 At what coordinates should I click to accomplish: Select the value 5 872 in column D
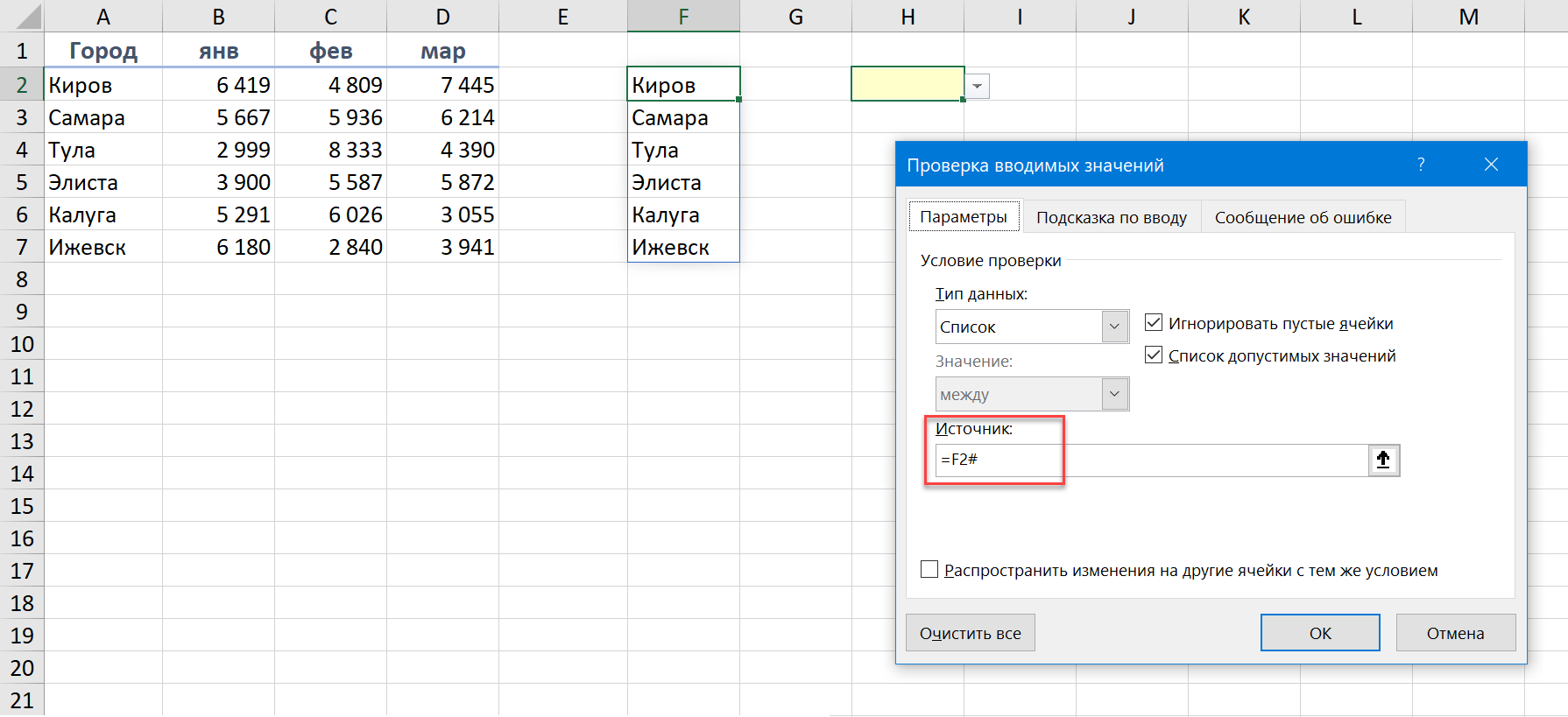[442, 182]
